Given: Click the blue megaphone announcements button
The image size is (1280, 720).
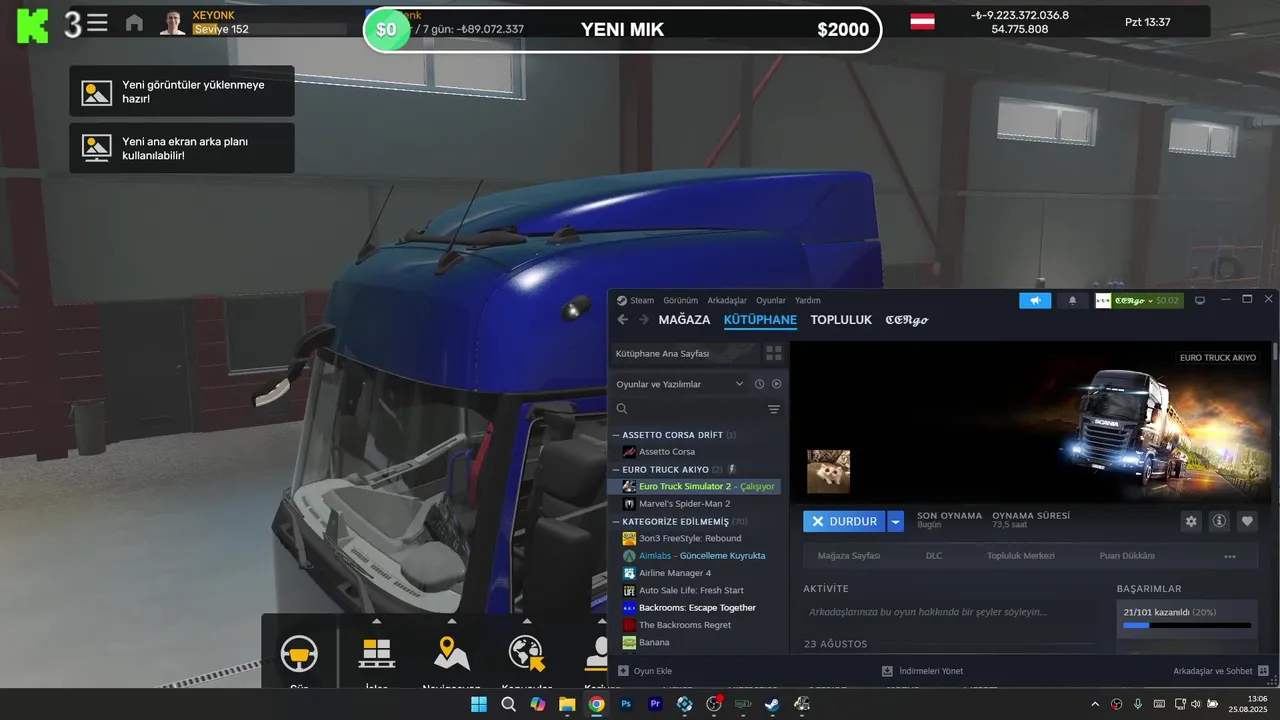Looking at the screenshot, I should (1035, 300).
